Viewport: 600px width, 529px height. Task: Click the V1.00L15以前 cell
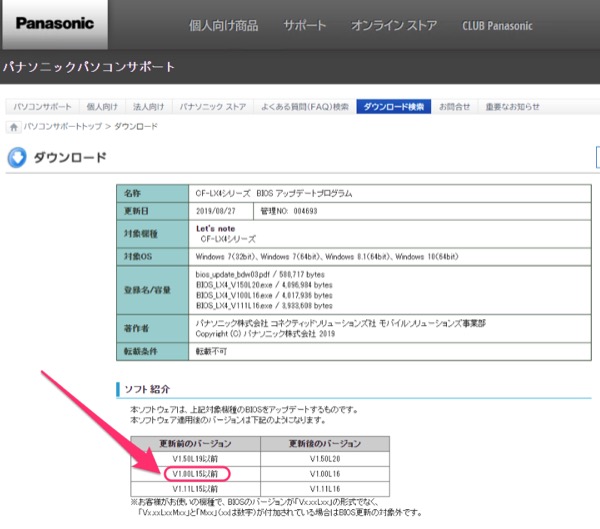195,474
